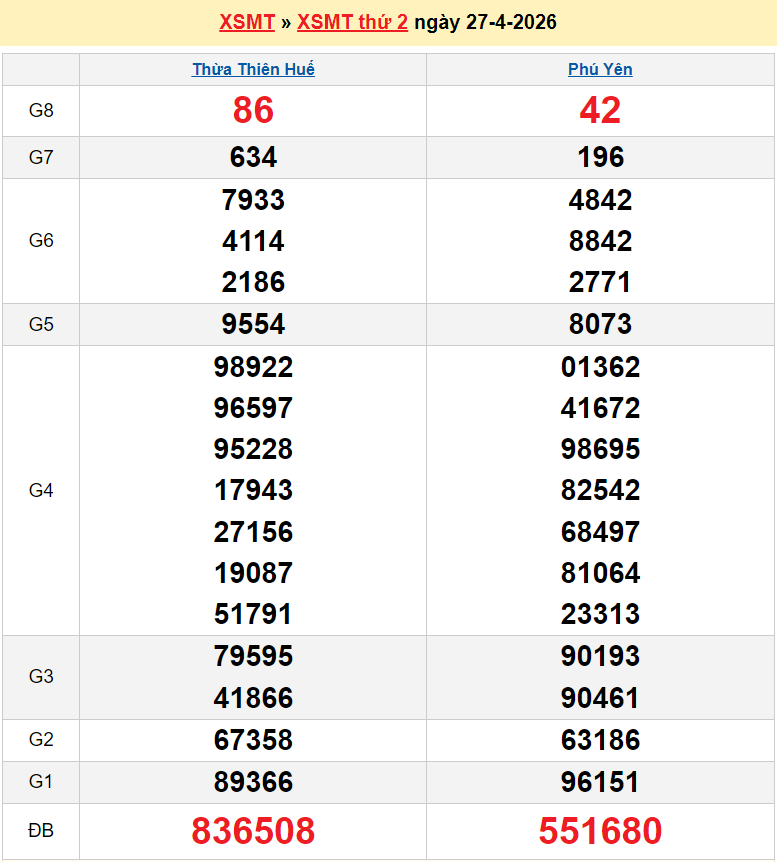Click G4 number 98922

tap(253, 367)
